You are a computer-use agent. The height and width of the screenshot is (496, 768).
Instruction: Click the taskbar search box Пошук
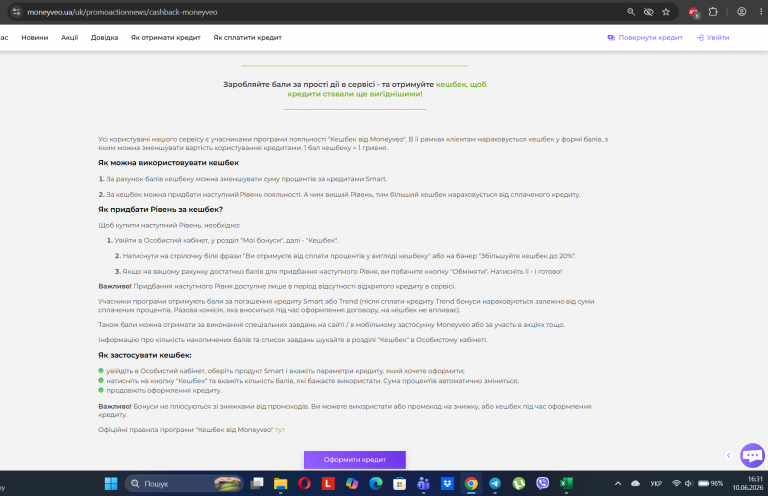(x=185, y=484)
